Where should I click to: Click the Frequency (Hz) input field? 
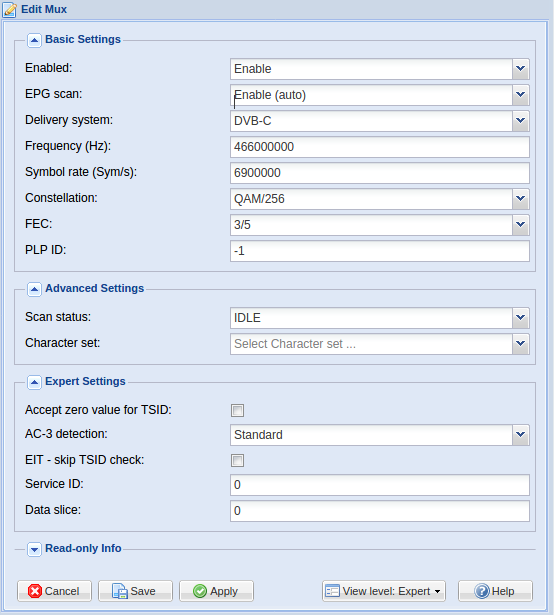380,147
